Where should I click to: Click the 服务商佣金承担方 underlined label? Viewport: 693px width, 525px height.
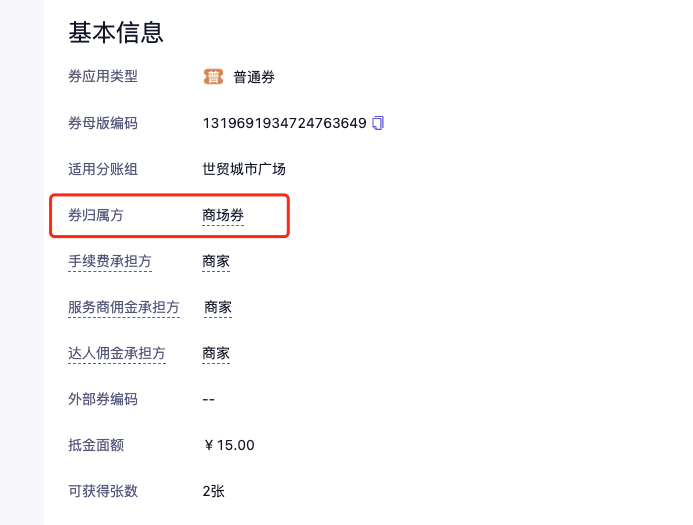pyautogui.click(x=124, y=307)
